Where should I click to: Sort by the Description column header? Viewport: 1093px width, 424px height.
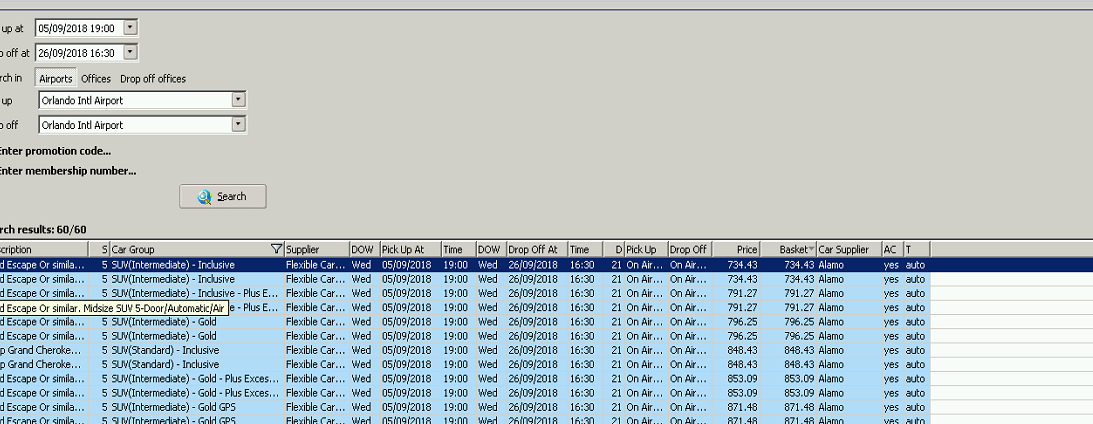44,249
